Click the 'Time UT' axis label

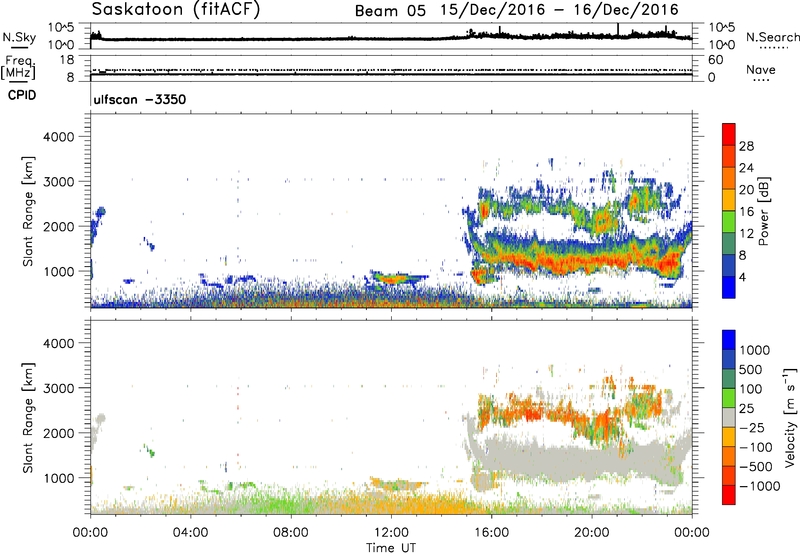[x=391, y=547]
